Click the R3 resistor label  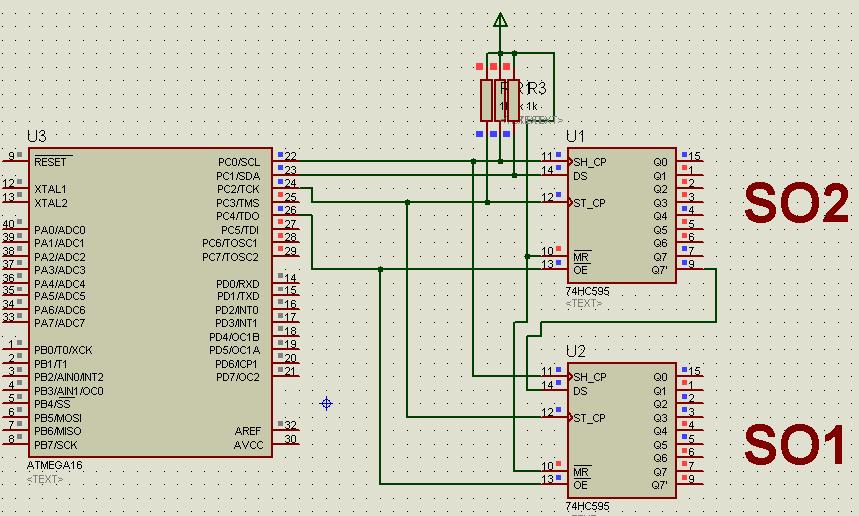pos(536,88)
